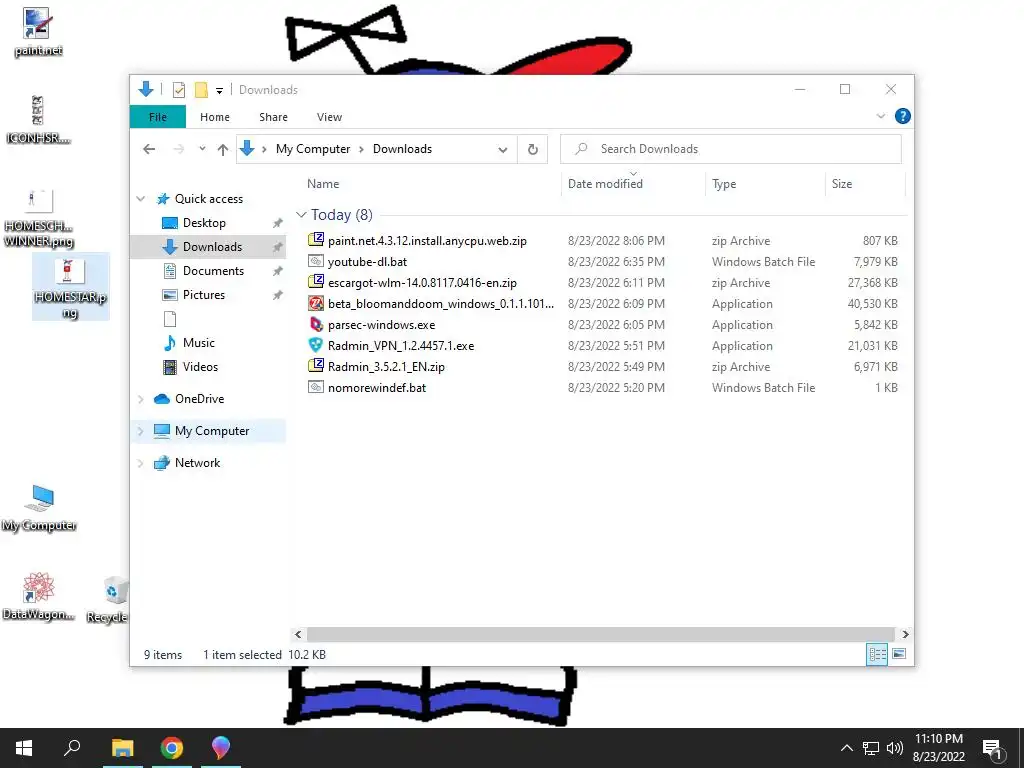Image resolution: width=1024 pixels, height=768 pixels.
Task: Expand the My Computer tree node
Action: click(x=140, y=431)
